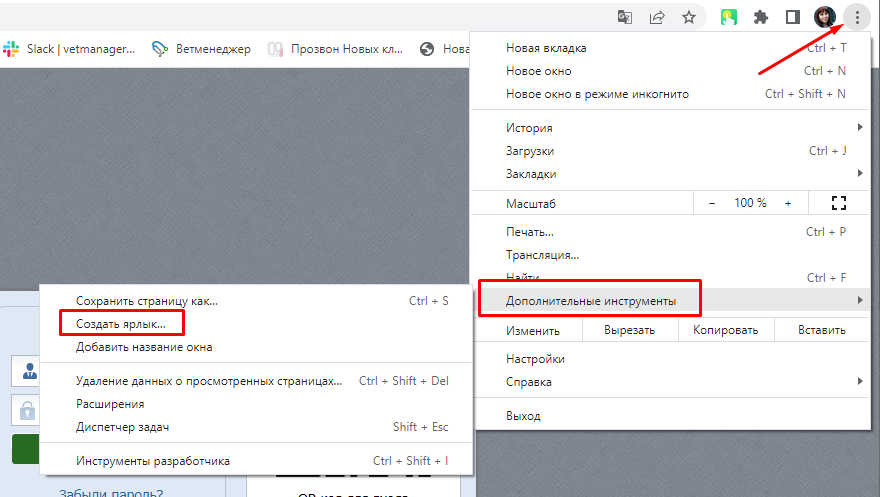Increase zoom with the plus button
880x497 pixels.
[788, 203]
